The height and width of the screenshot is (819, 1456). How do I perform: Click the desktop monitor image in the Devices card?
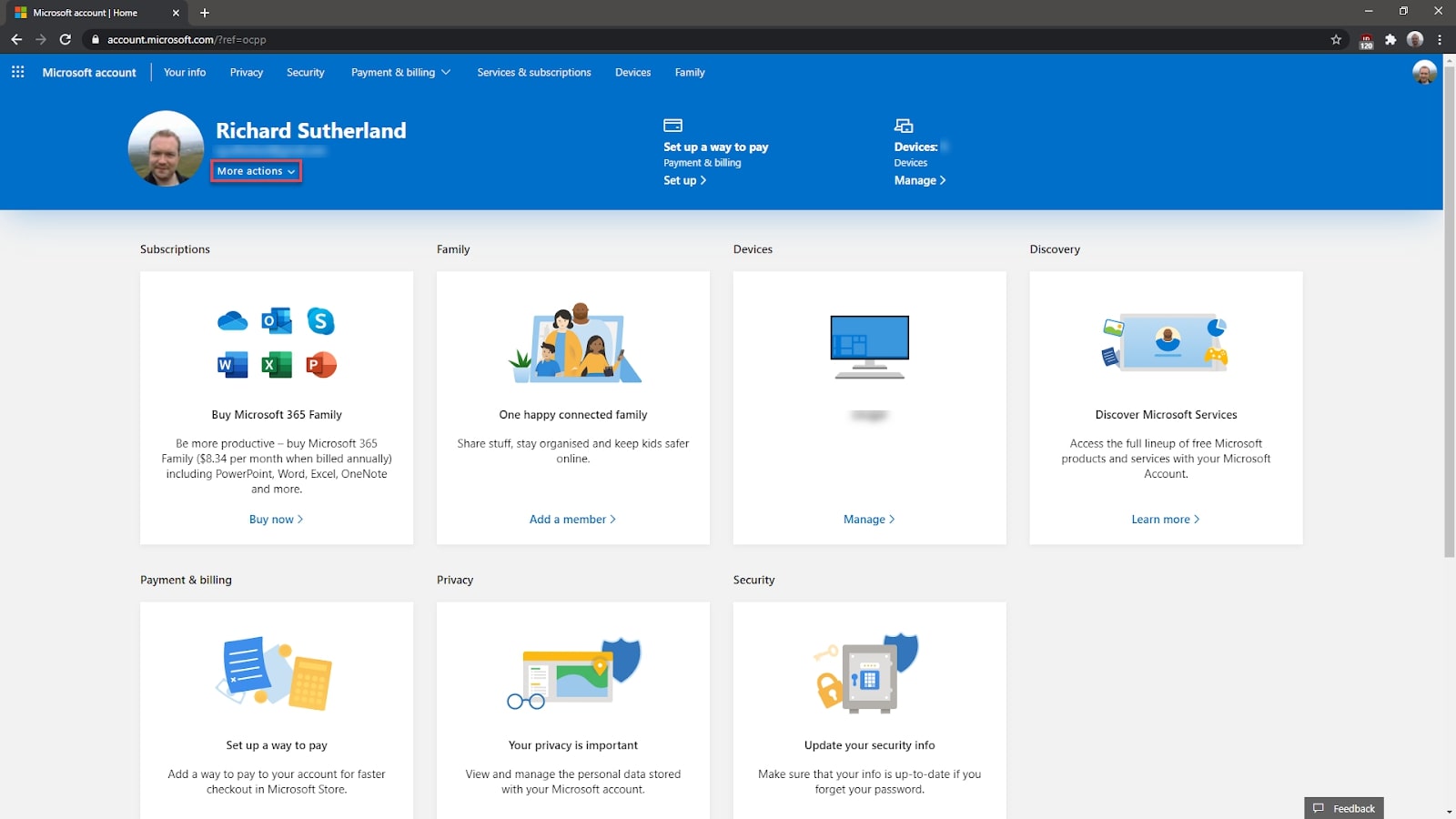(870, 347)
